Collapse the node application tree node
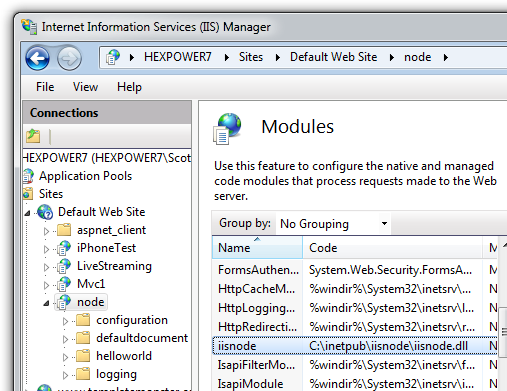This screenshot has width=507, height=391. [46, 303]
